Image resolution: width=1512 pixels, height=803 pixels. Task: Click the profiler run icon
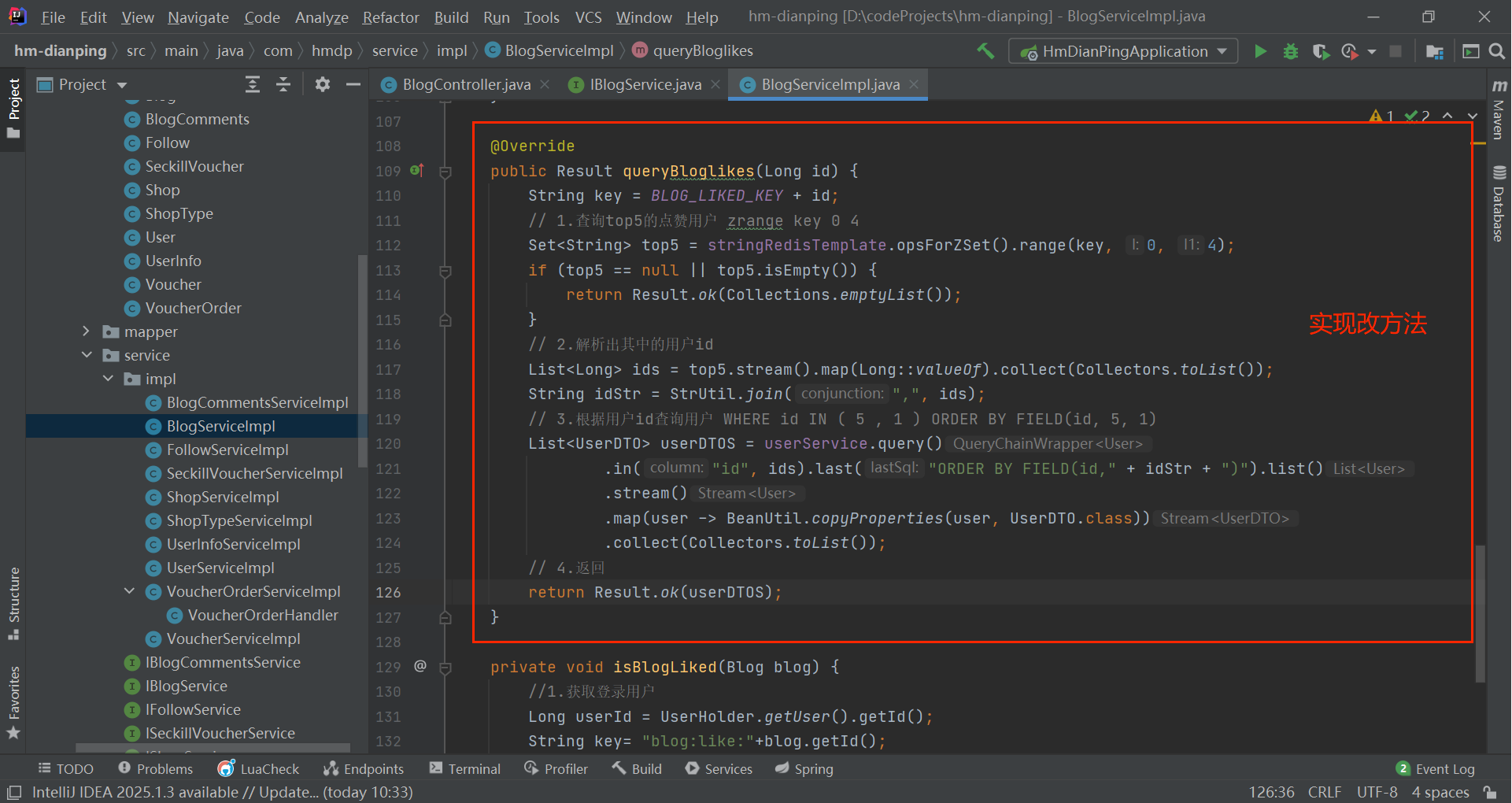pyautogui.click(x=1350, y=51)
